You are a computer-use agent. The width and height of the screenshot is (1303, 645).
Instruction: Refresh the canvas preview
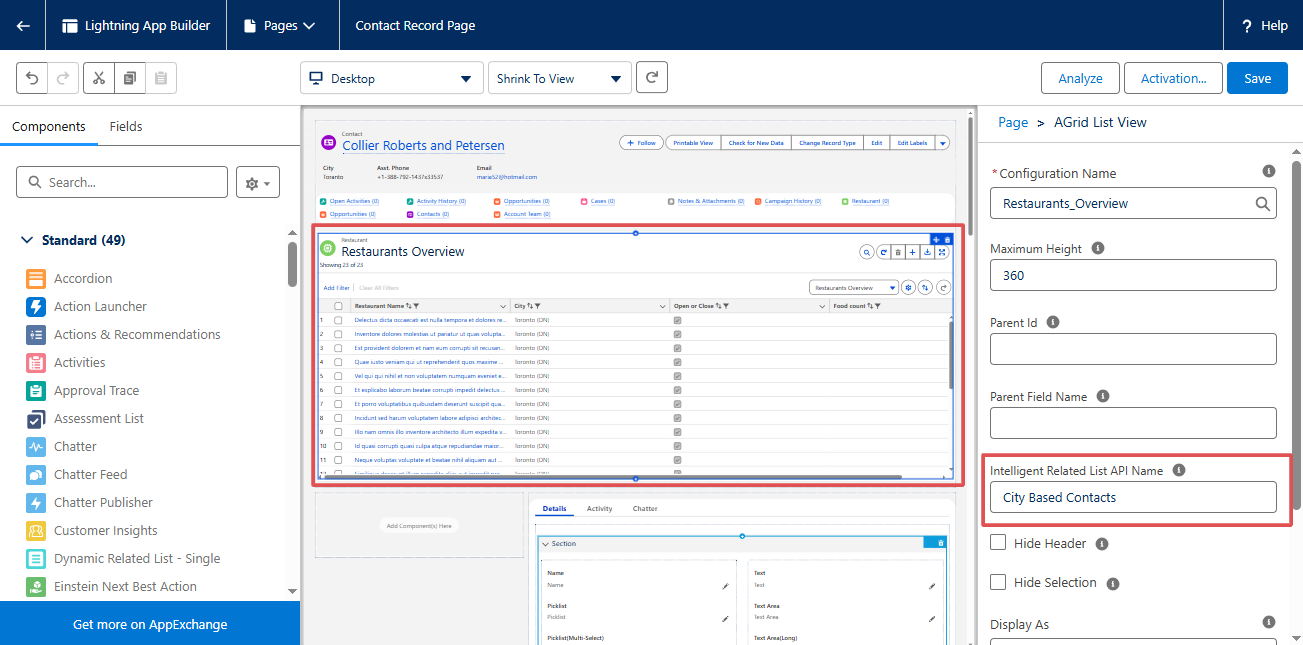652,78
